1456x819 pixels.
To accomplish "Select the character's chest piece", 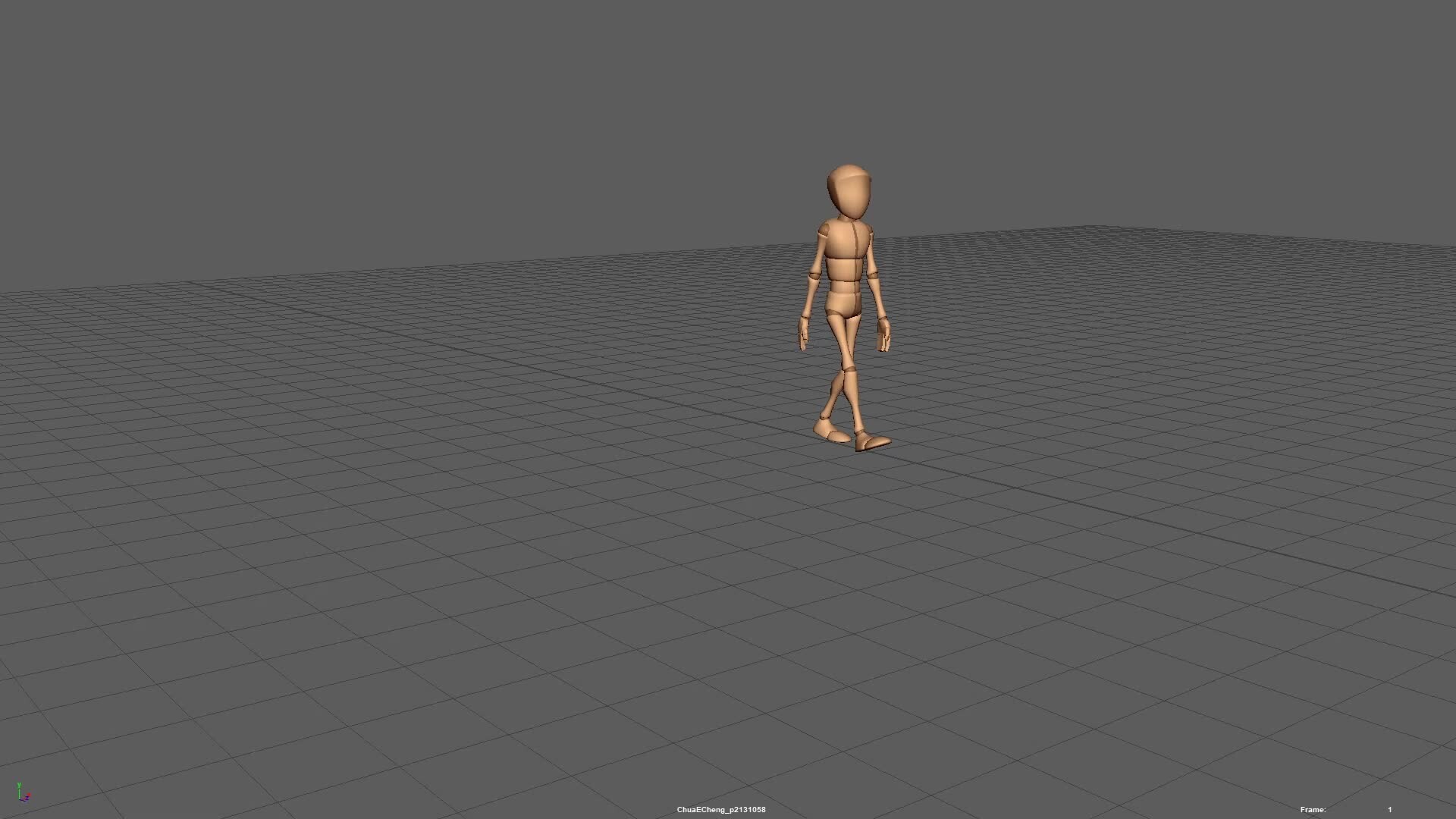I will click(844, 241).
